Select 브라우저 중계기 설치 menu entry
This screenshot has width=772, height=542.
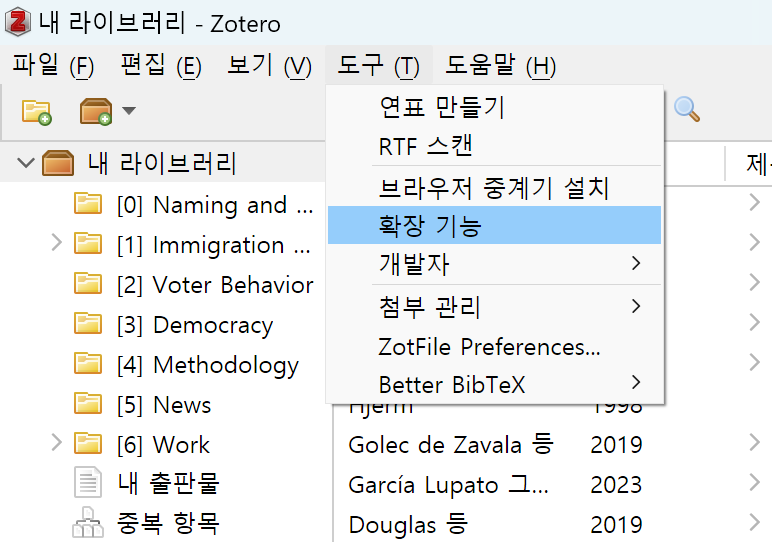point(494,188)
